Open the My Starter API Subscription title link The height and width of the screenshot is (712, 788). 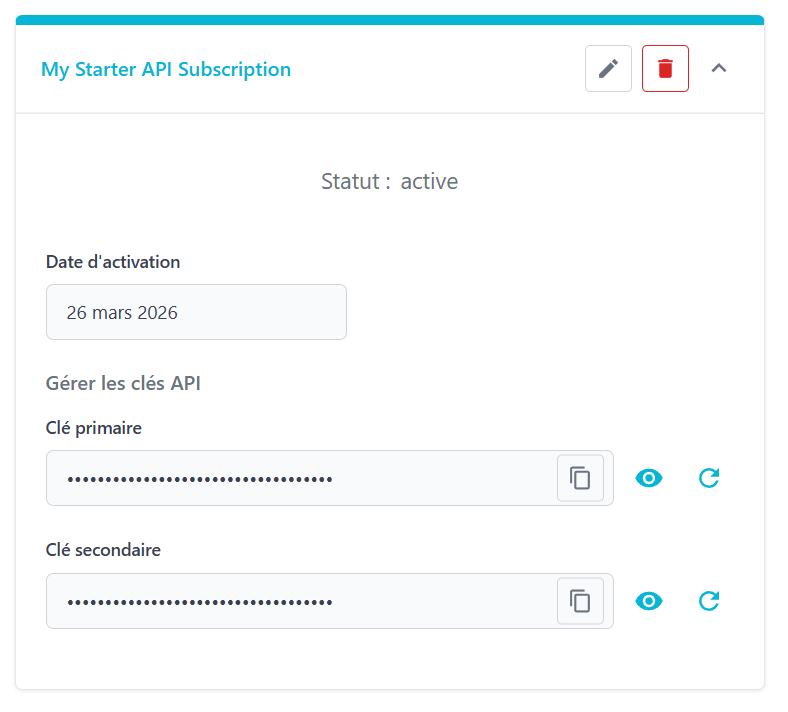pos(167,70)
